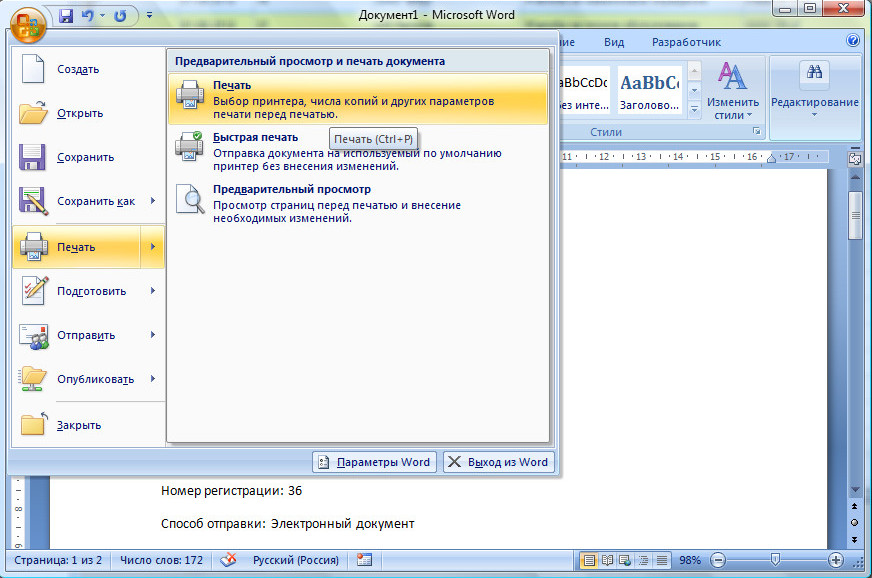Click the zoom slider handle
Screen dimensions: 872x578
775,560
